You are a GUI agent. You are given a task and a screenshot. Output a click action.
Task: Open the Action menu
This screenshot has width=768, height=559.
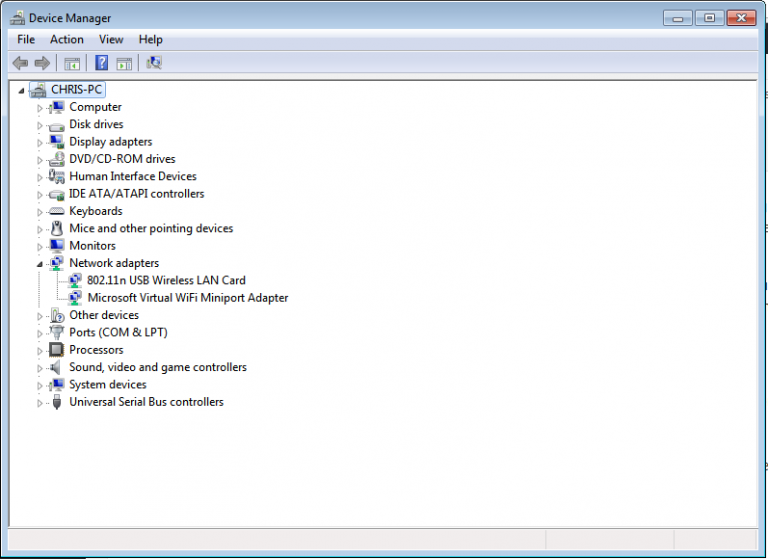[x=67, y=40]
